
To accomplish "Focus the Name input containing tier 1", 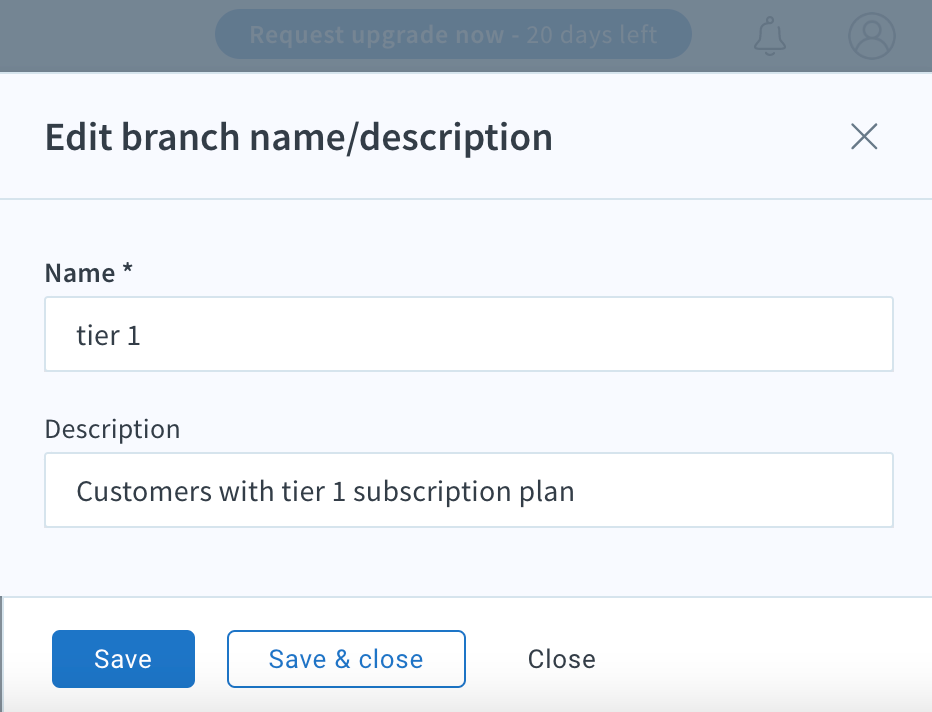I will point(469,334).
